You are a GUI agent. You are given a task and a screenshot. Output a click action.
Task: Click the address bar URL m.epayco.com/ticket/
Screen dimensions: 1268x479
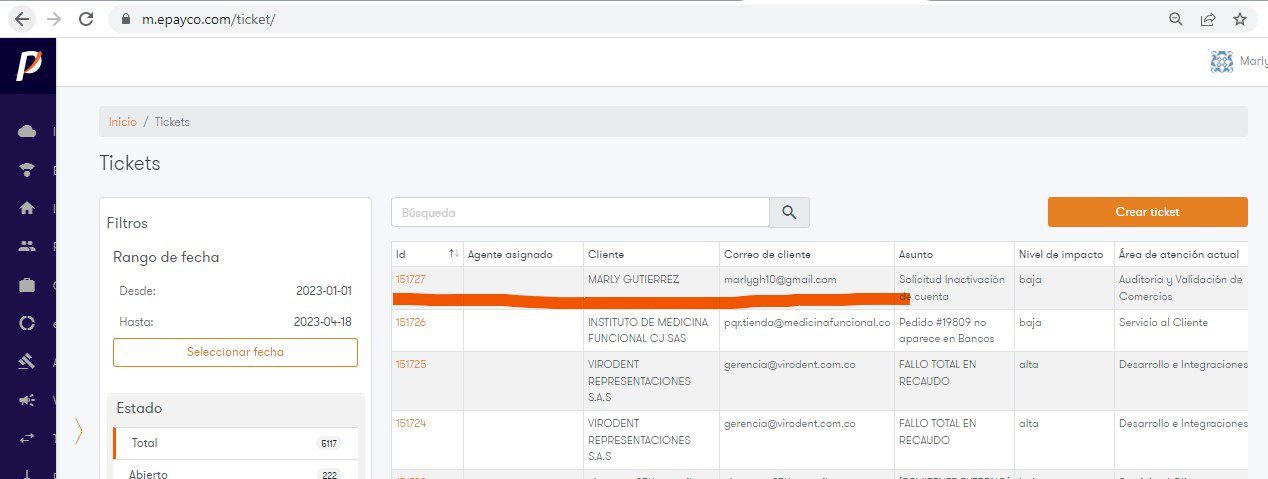pyautogui.click(x=207, y=19)
